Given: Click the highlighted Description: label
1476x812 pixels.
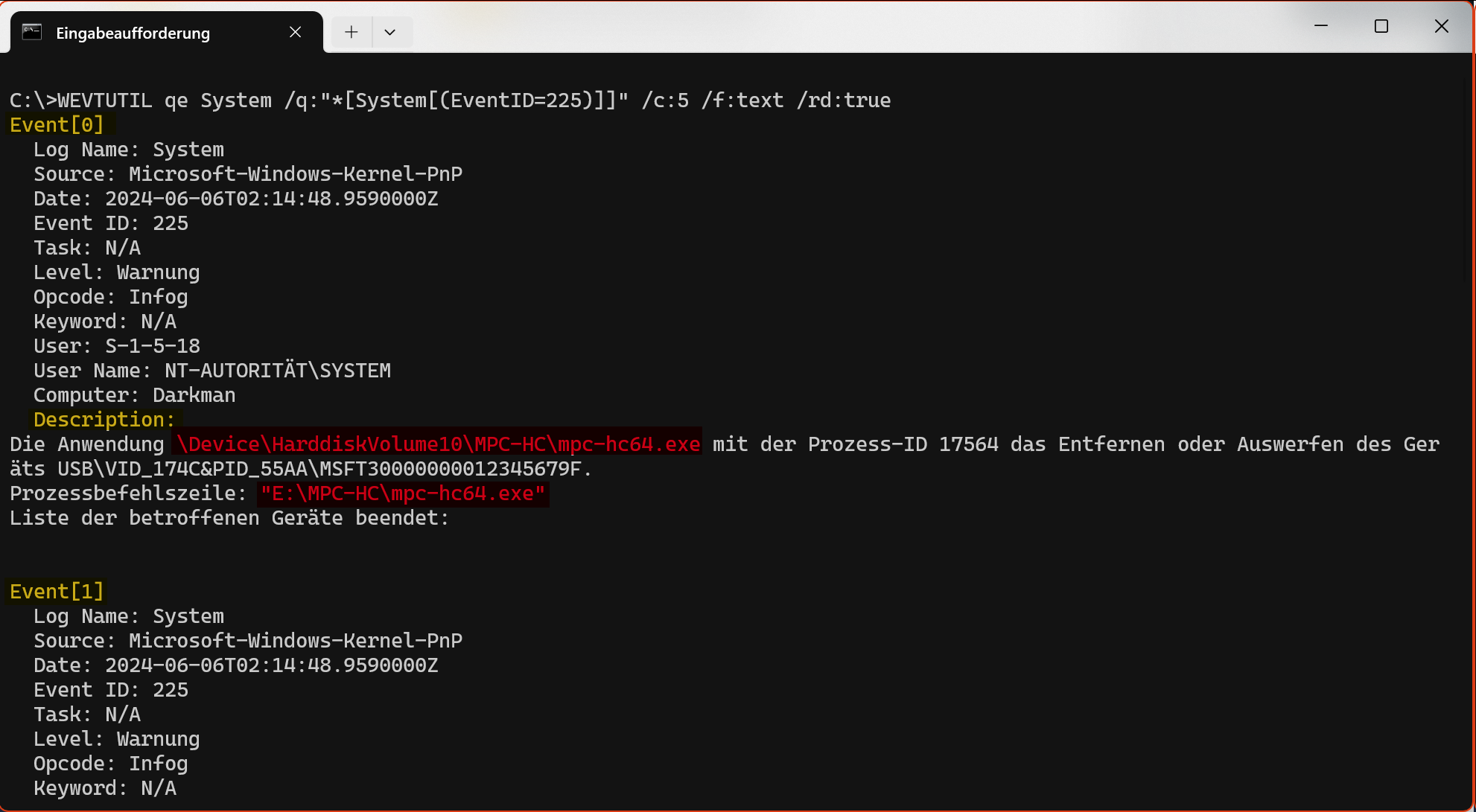Looking at the screenshot, I should click(x=104, y=420).
